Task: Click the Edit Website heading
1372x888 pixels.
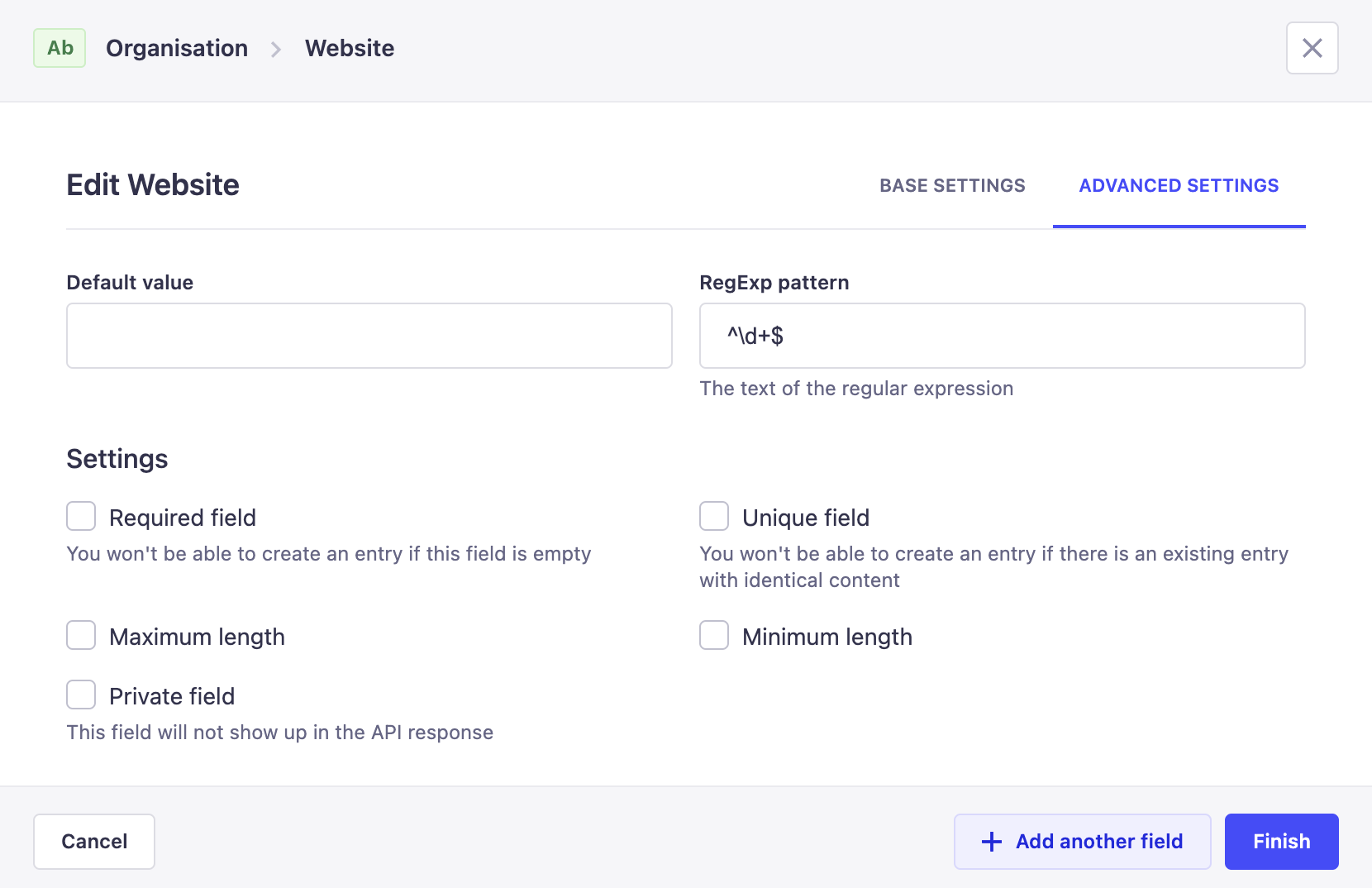Action: coord(152,184)
